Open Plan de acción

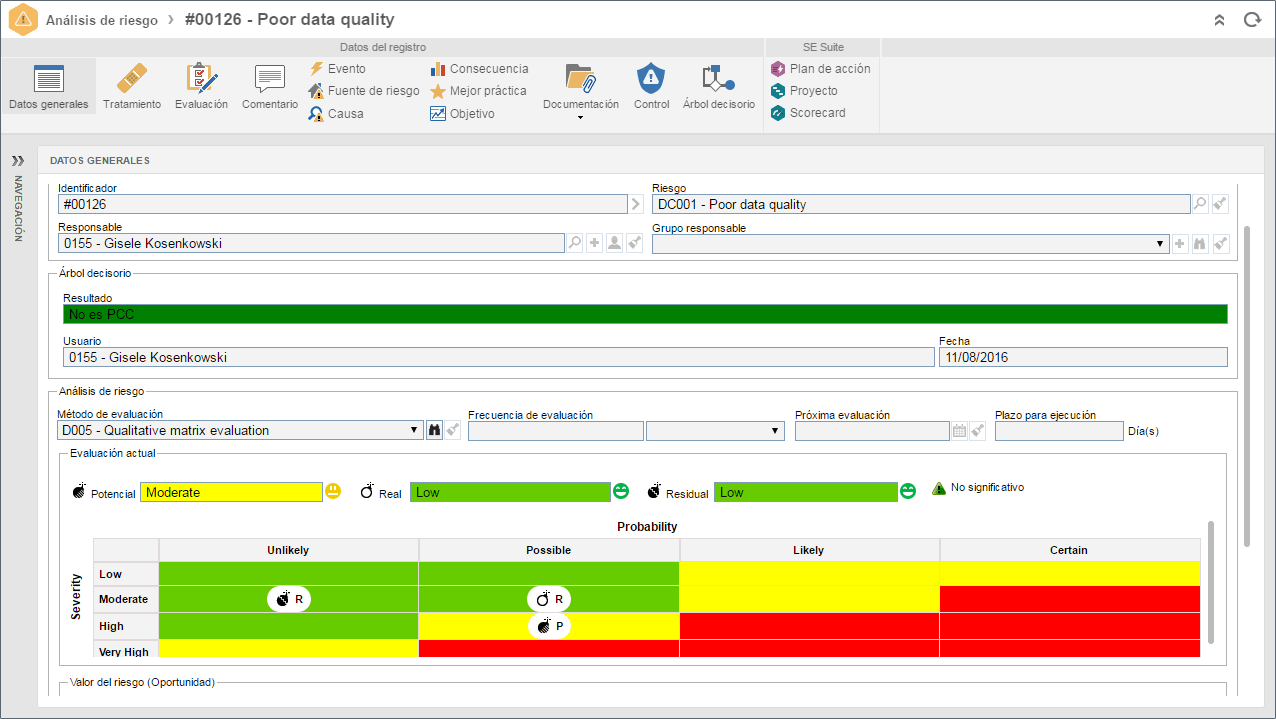(x=821, y=69)
